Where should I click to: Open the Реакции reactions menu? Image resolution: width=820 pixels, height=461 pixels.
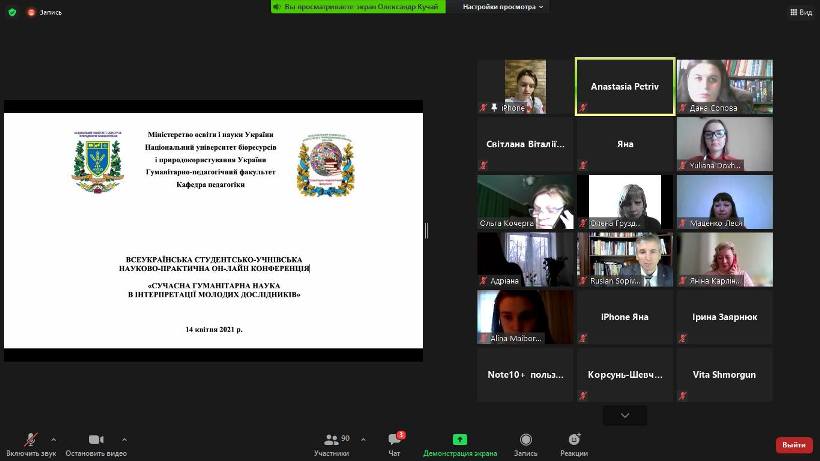click(574, 445)
